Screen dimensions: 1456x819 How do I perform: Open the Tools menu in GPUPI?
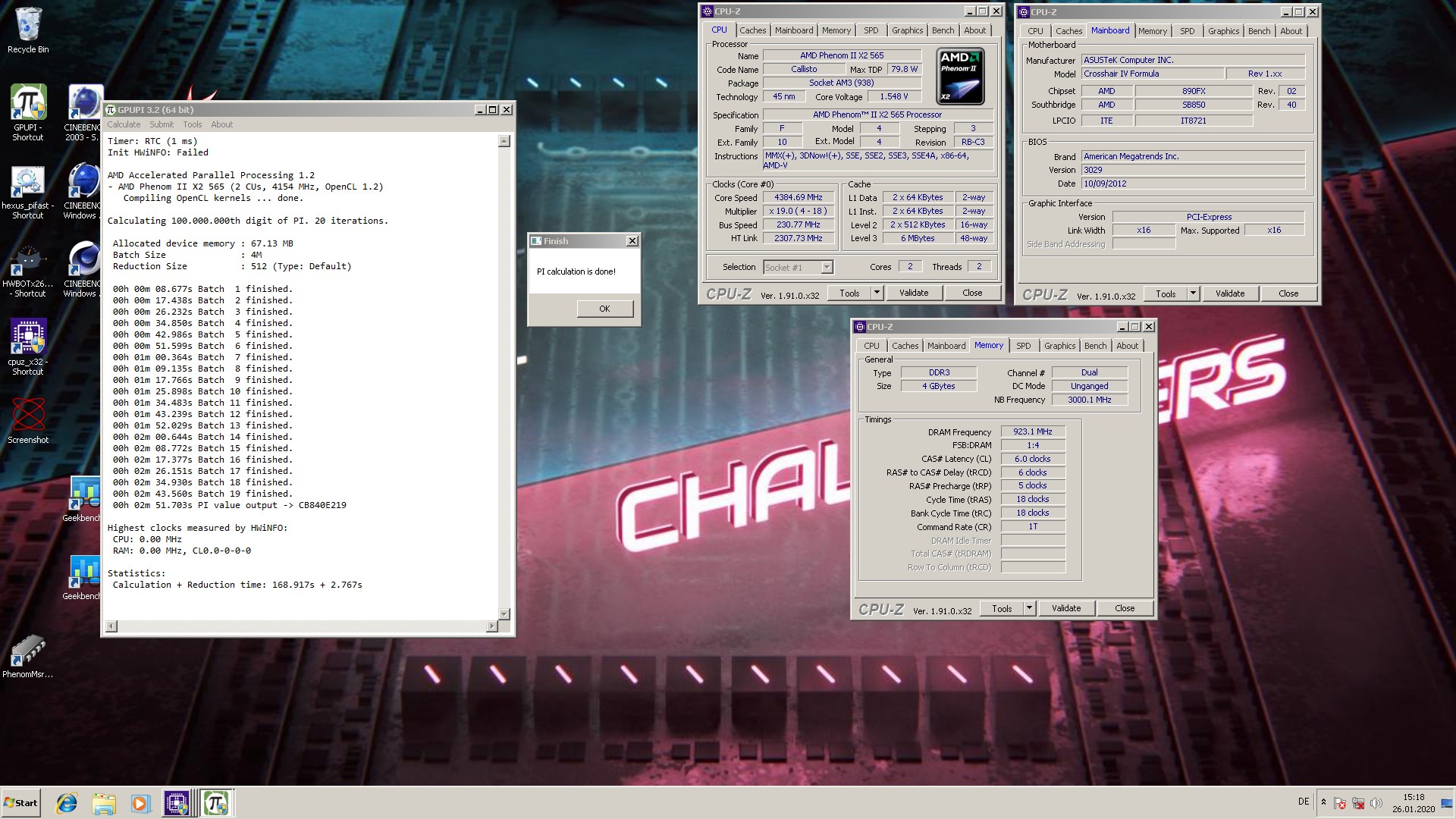pyautogui.click(x=193, y=124)
